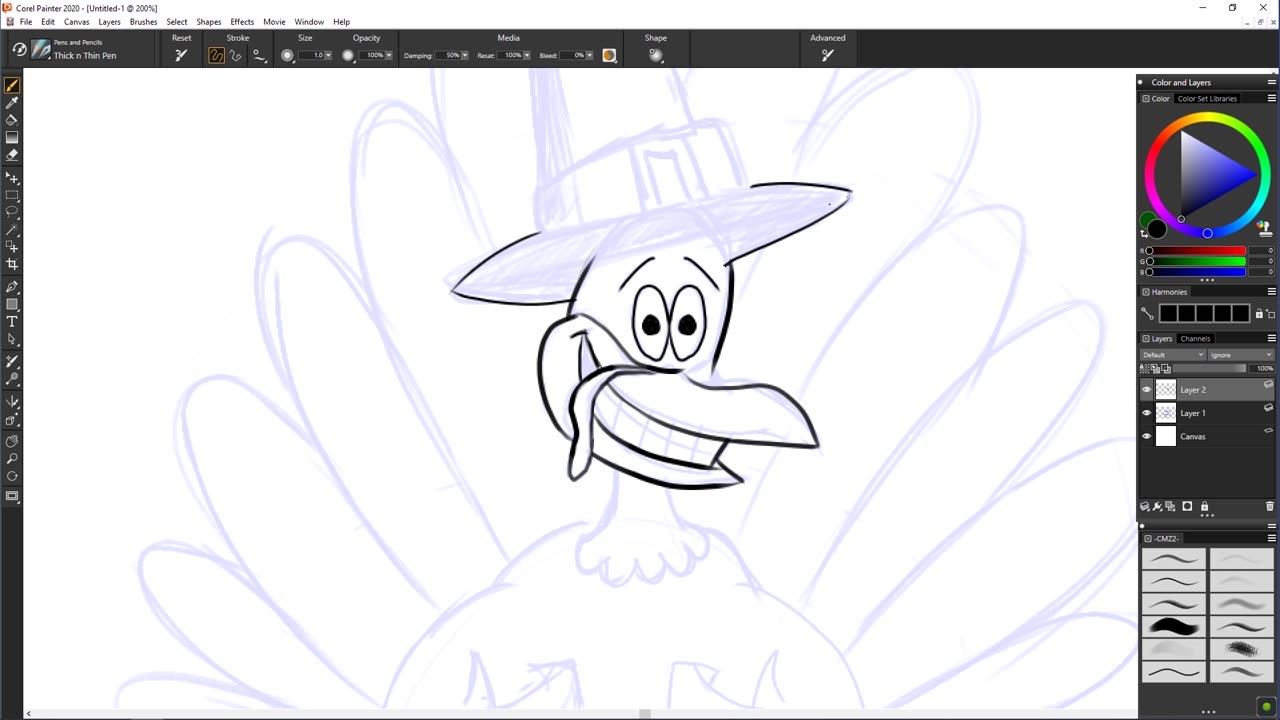1280x720 pixels.
Task: Select the Layer Adjuster tool
Action: point(12,178)
